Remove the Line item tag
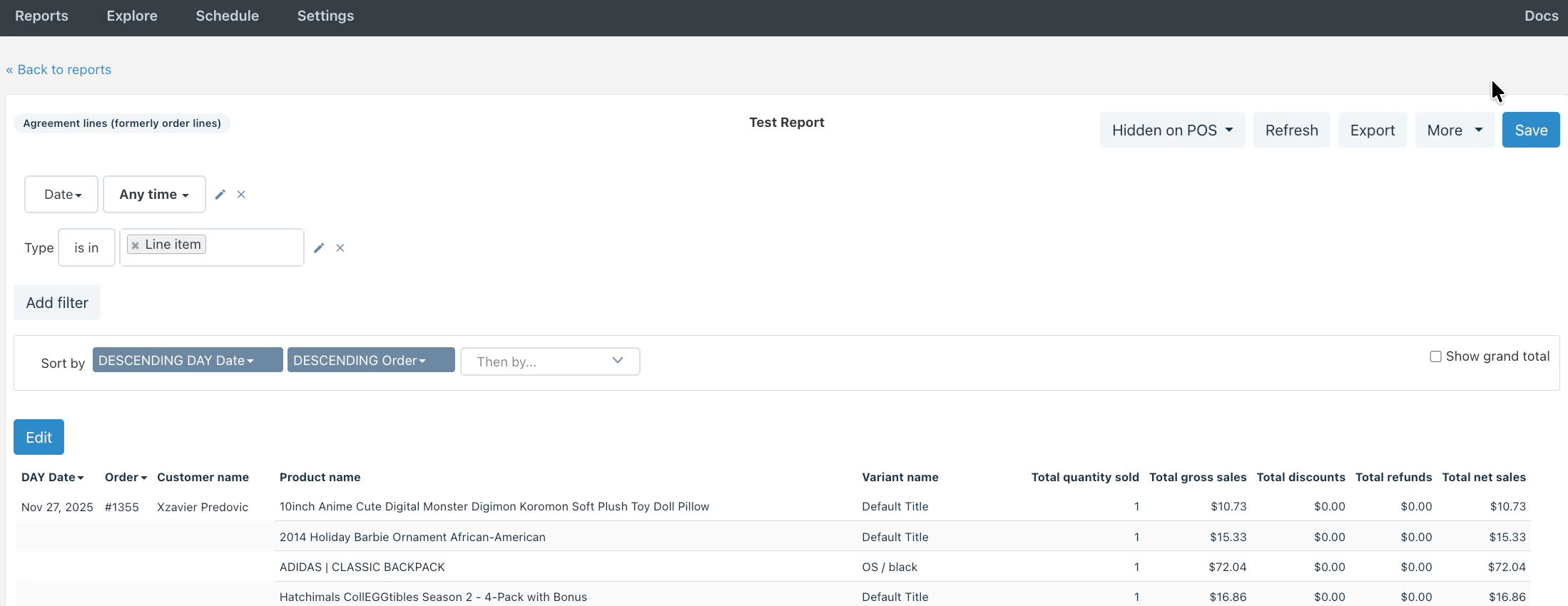Image resolution: width=1568 pixels, height=606 pixels. coord(135,245)
